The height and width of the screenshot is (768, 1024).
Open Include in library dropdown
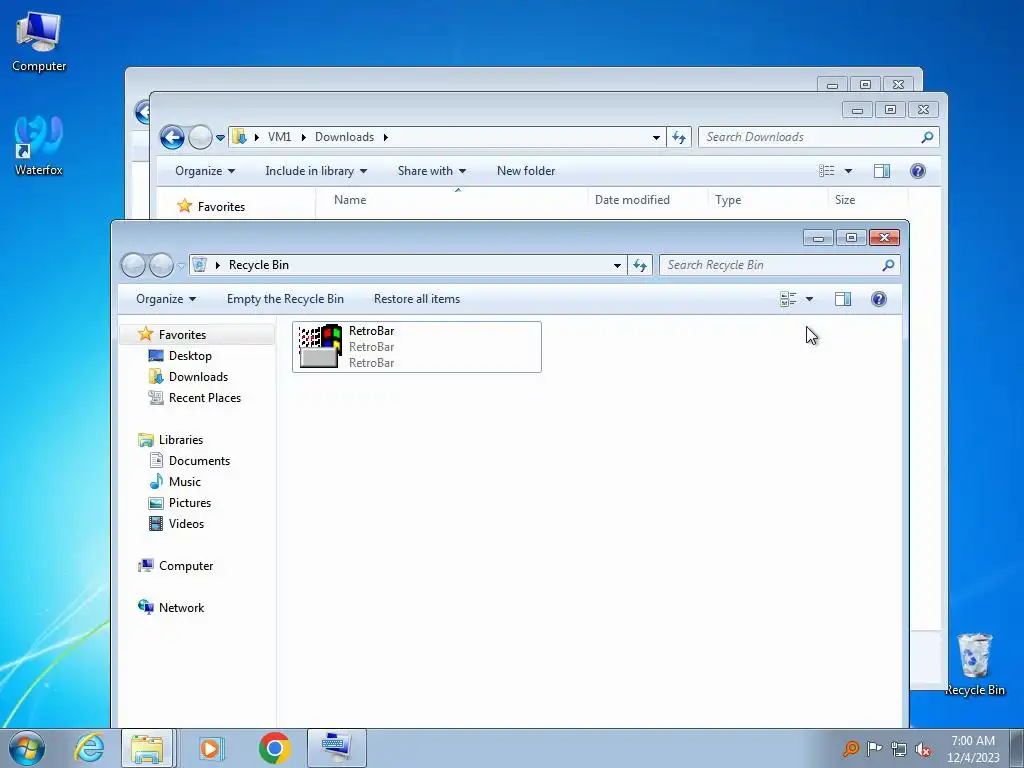click(x=316, y=171)
